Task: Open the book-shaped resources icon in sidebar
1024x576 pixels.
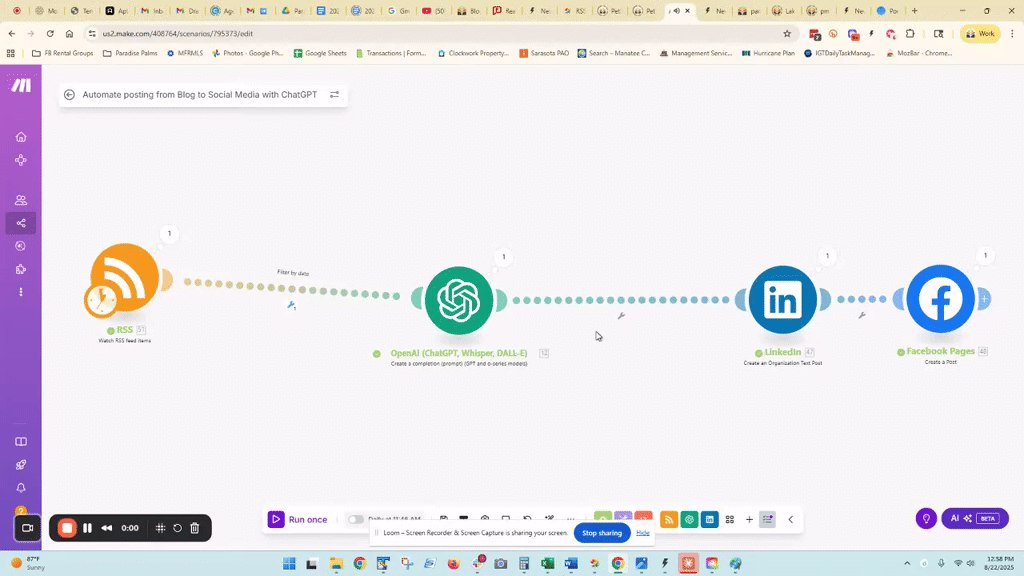Action: coord(21,441)
